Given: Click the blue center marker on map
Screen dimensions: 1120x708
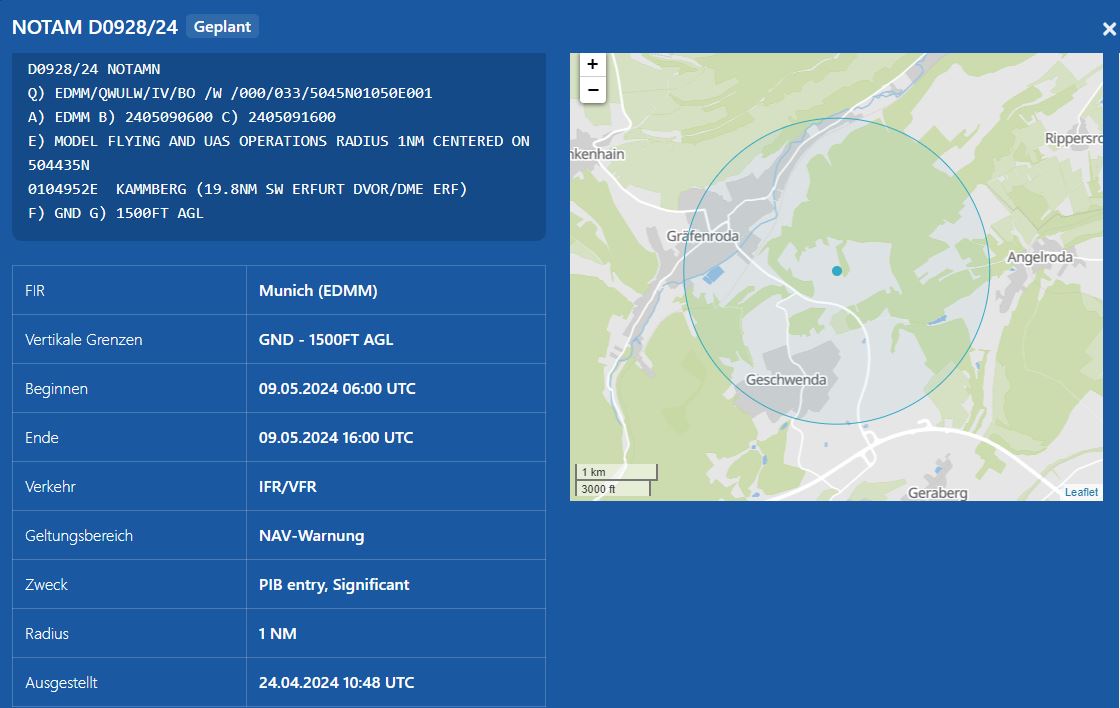Looking at the screenshot, I should tap(837, 271).
